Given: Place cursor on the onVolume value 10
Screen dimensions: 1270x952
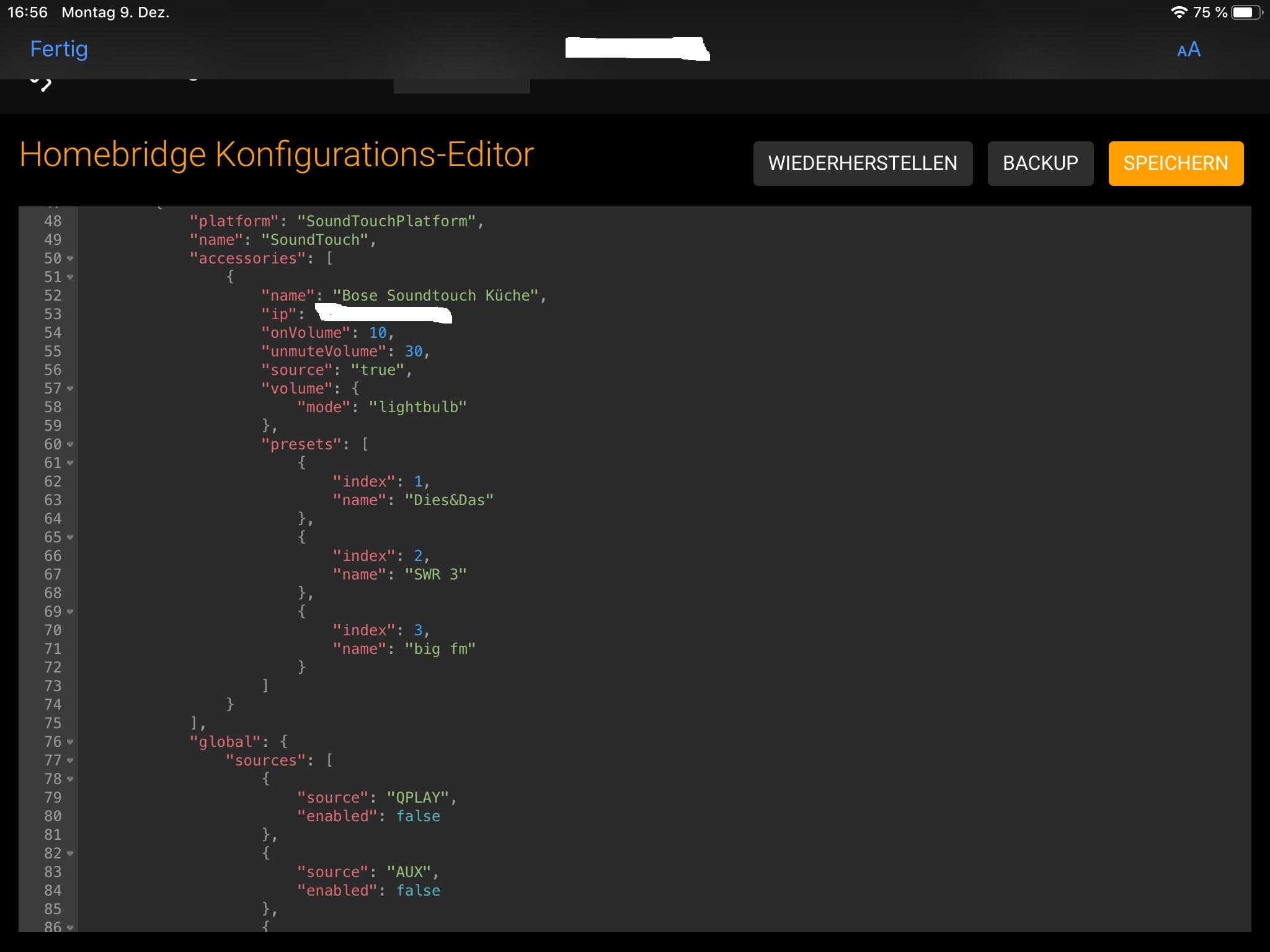Looking at the screenshot, I should [x=378, y=333].
